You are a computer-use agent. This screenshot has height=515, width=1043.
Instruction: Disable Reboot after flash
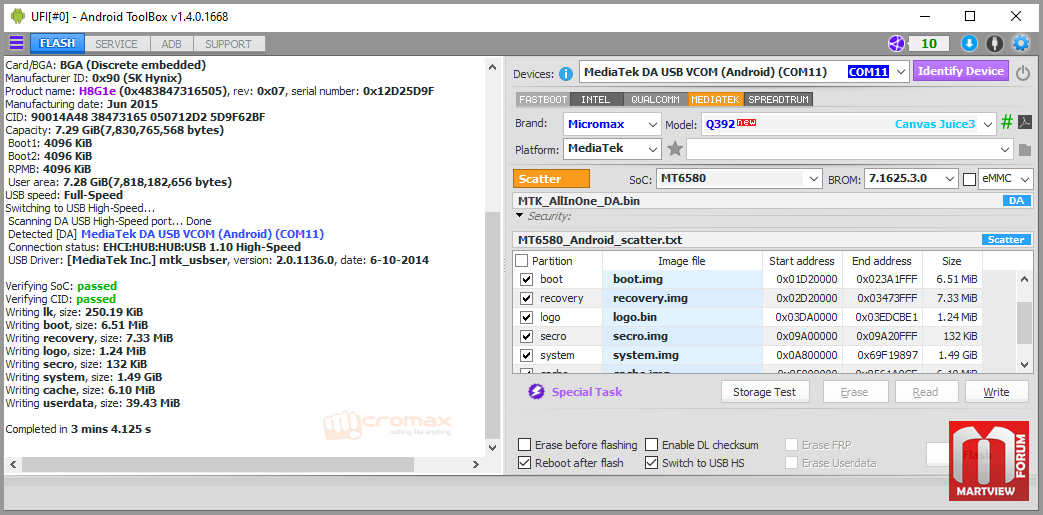(x=525, y=462)
